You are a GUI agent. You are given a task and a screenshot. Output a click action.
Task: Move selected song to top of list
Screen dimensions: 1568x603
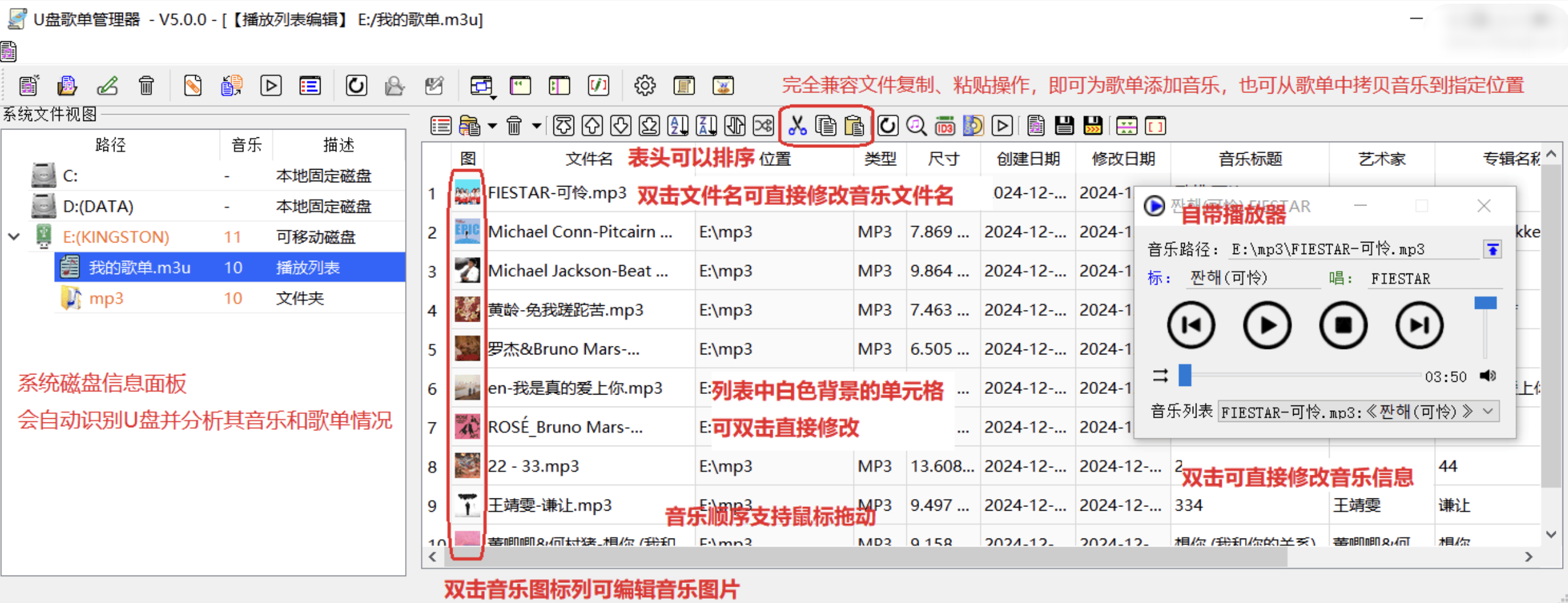564,125
